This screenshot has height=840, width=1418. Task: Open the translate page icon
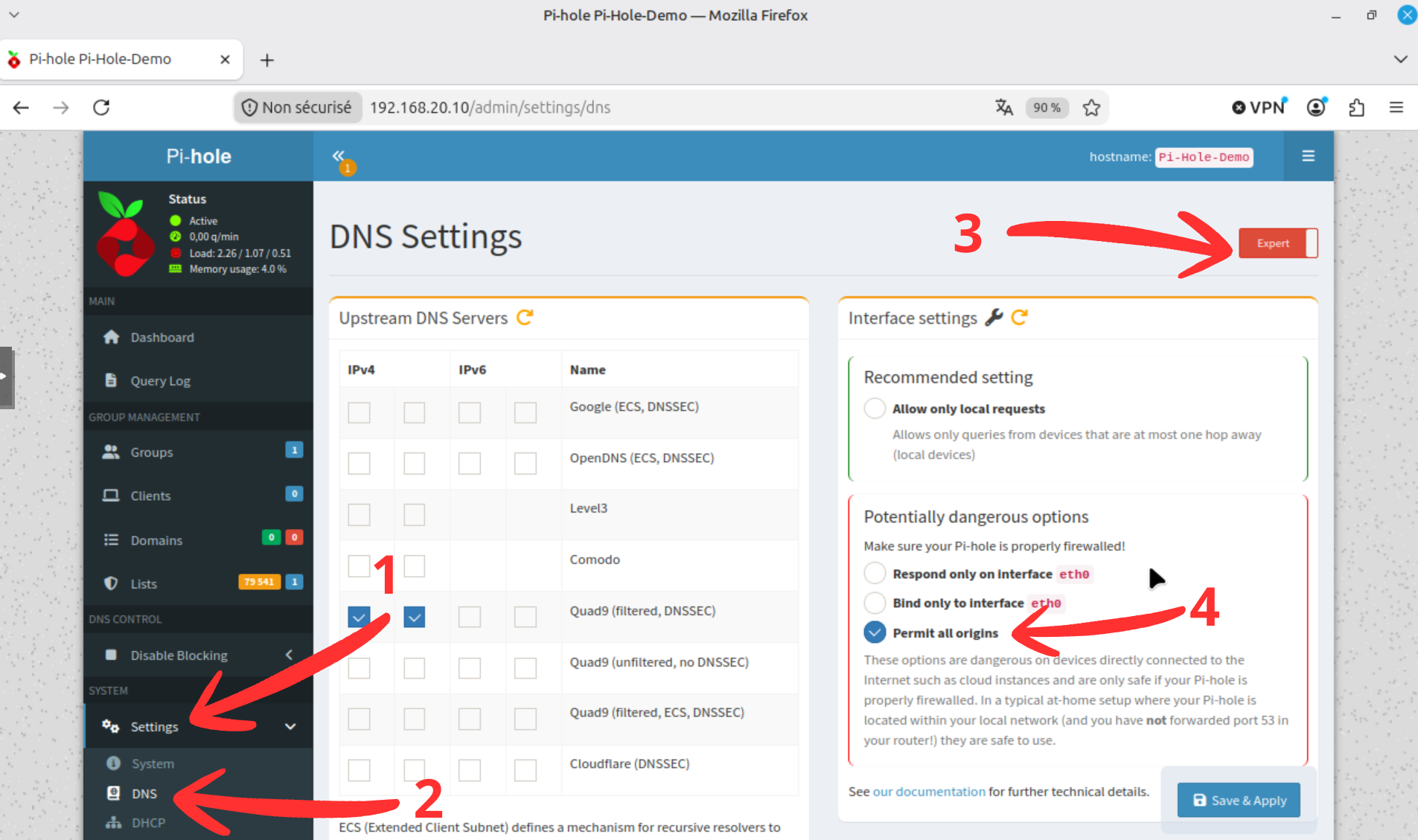(x=1004, y=108)
